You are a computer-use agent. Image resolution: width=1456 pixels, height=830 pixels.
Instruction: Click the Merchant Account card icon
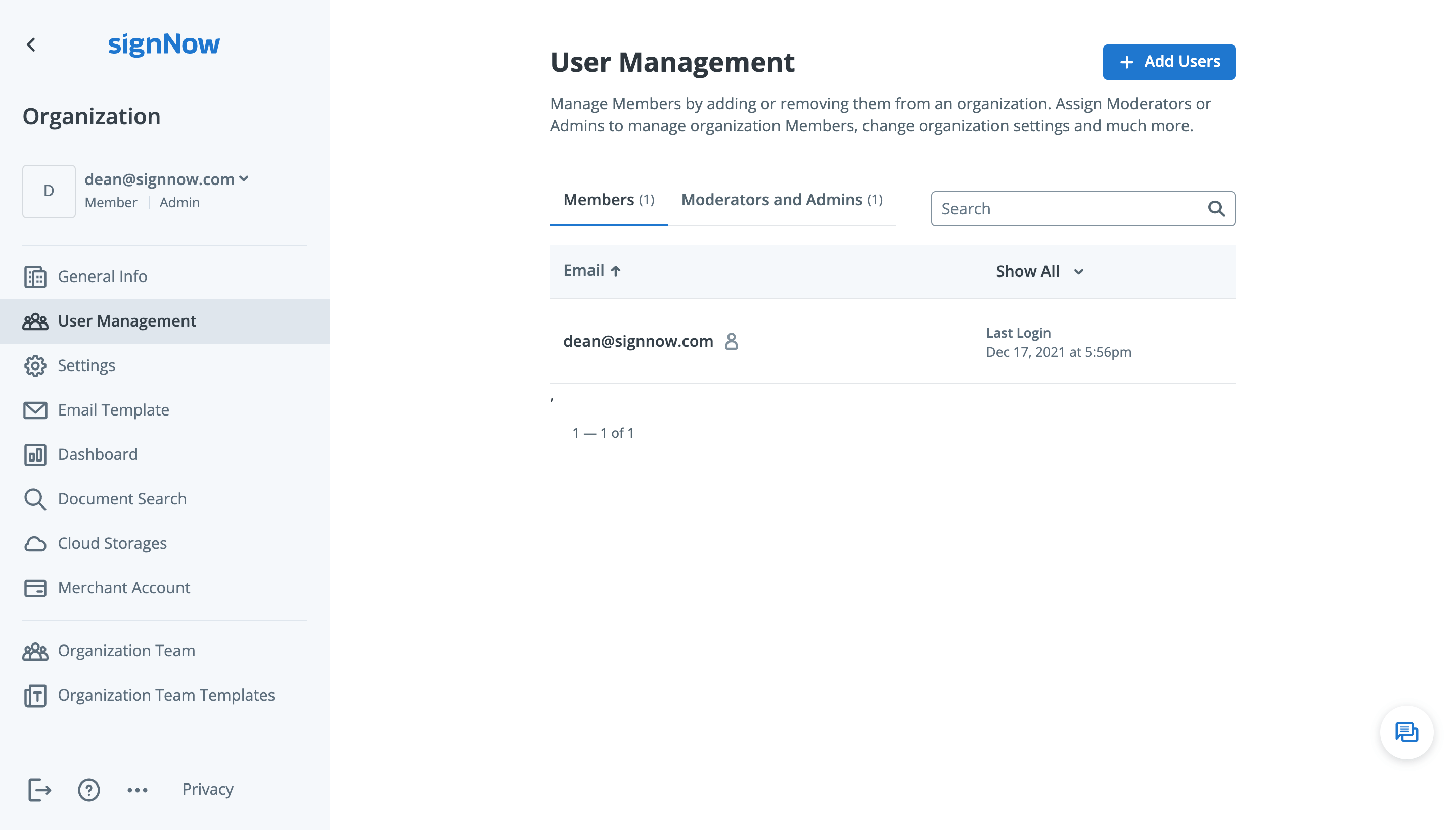[x=35, y=588]
